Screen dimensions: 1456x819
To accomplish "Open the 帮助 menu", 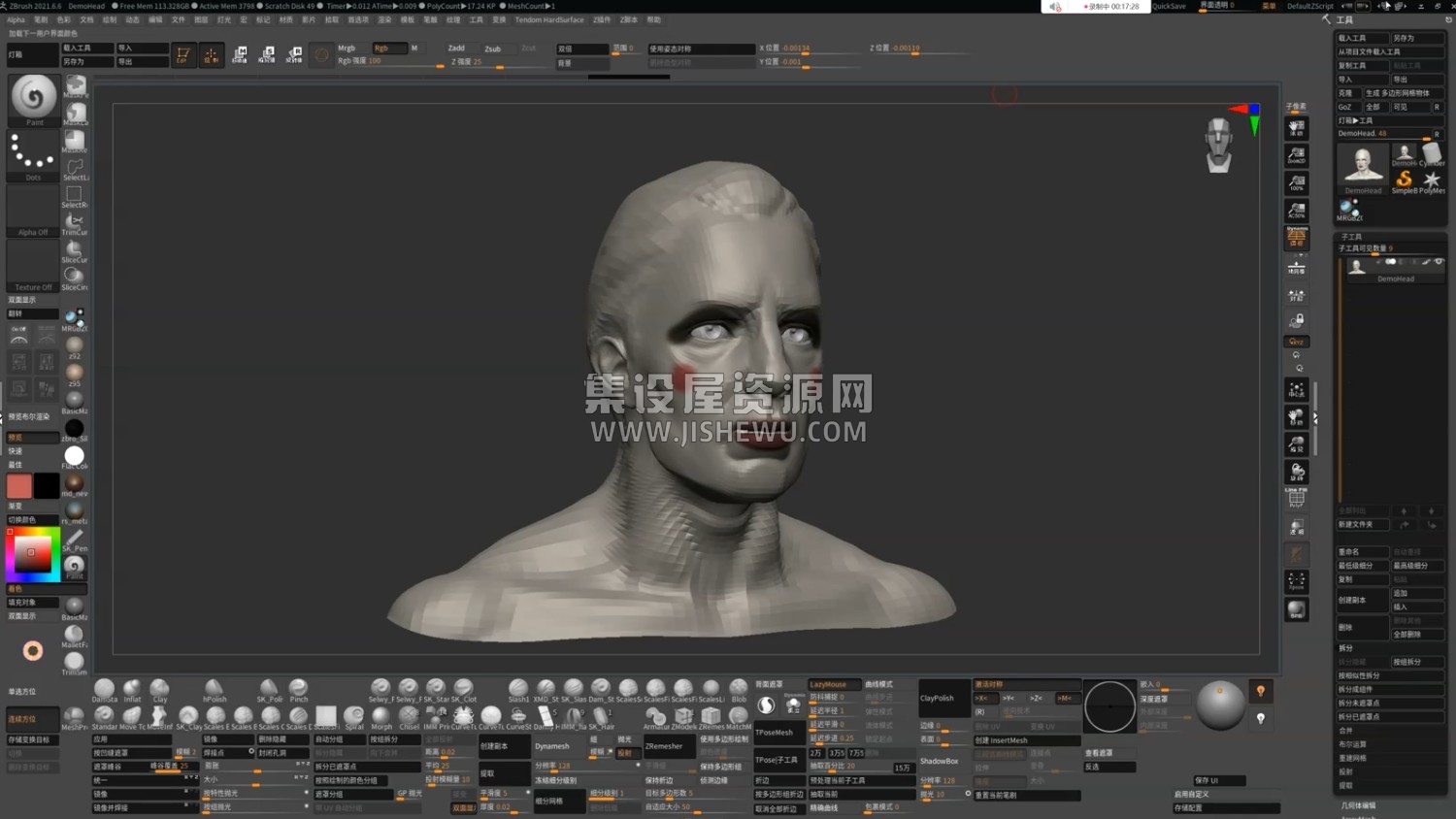I will [x=654, y=19].
